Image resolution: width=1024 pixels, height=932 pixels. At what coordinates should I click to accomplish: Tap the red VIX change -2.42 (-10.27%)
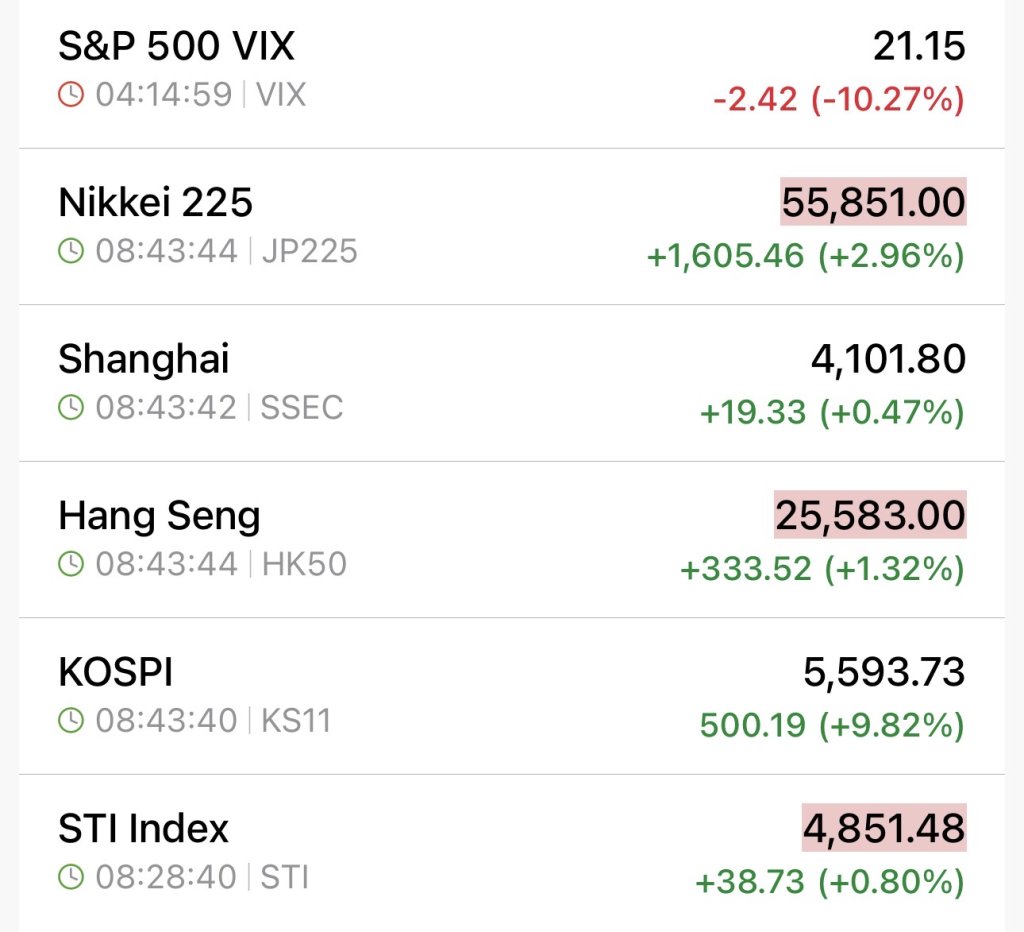click(x=838, y=100)
